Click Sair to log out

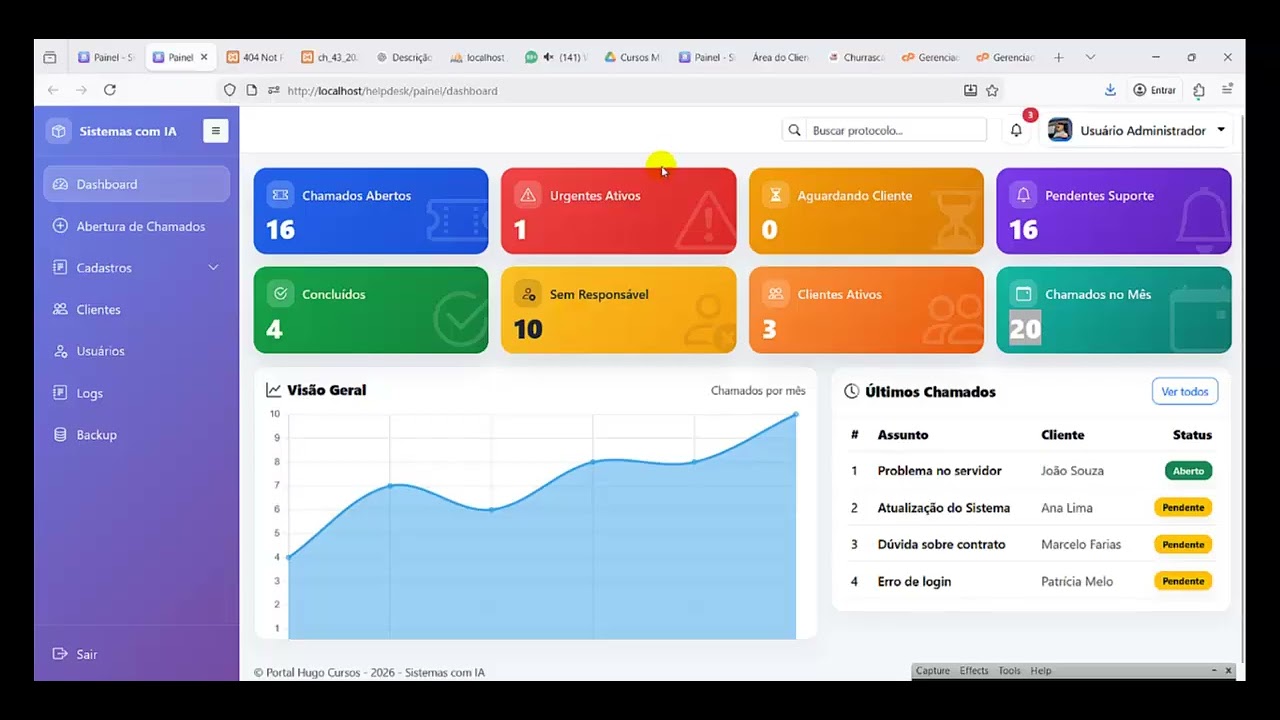pos(75,654)
